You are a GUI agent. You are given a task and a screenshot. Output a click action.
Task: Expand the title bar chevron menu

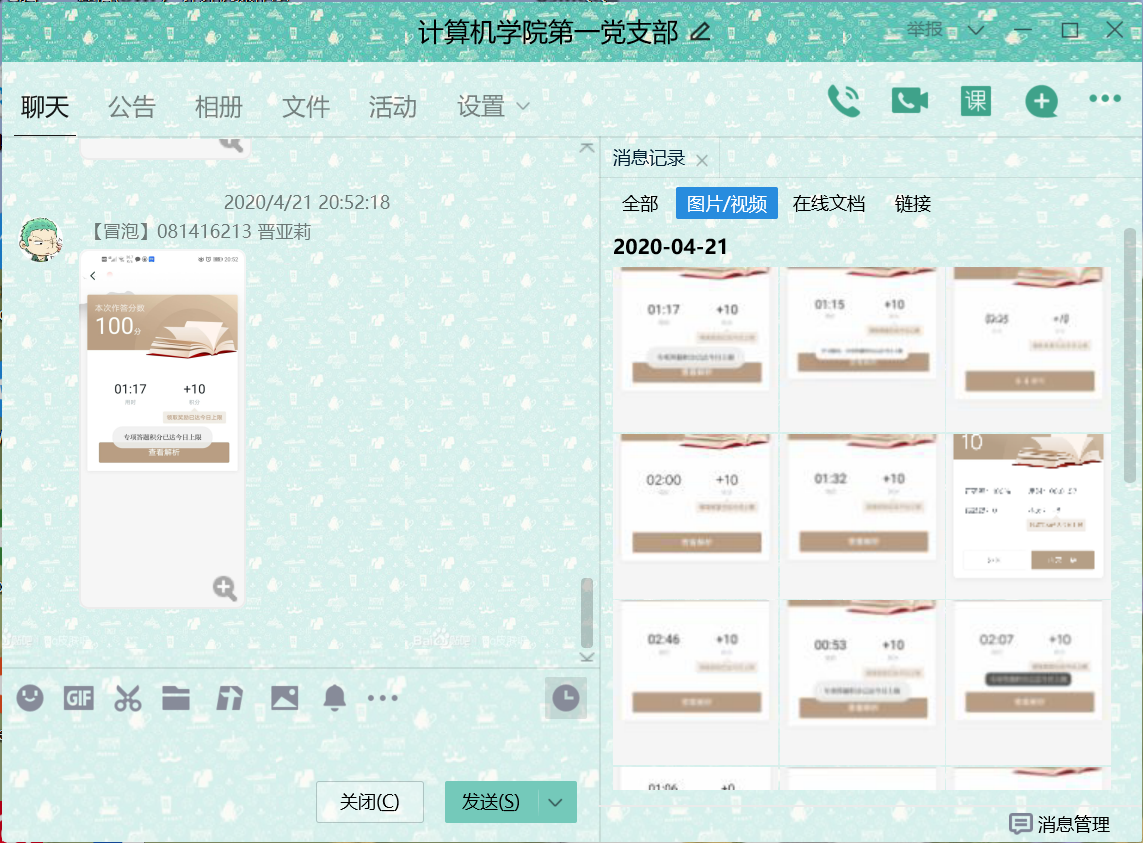(976, 31)
